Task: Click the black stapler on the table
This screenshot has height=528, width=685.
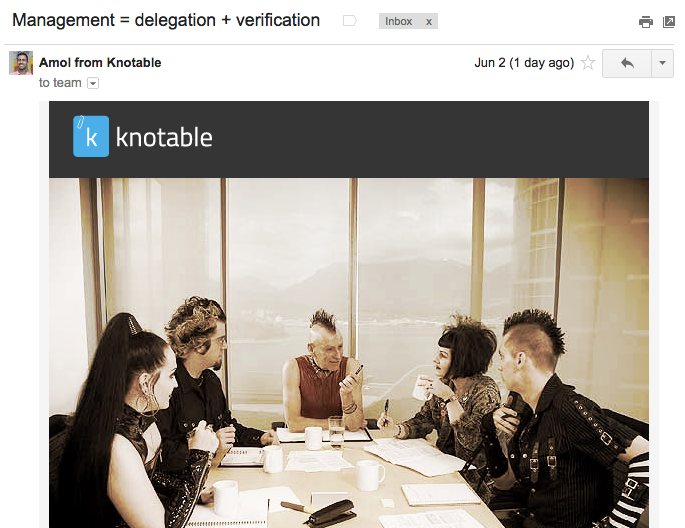Action: (x=331, y=512)
